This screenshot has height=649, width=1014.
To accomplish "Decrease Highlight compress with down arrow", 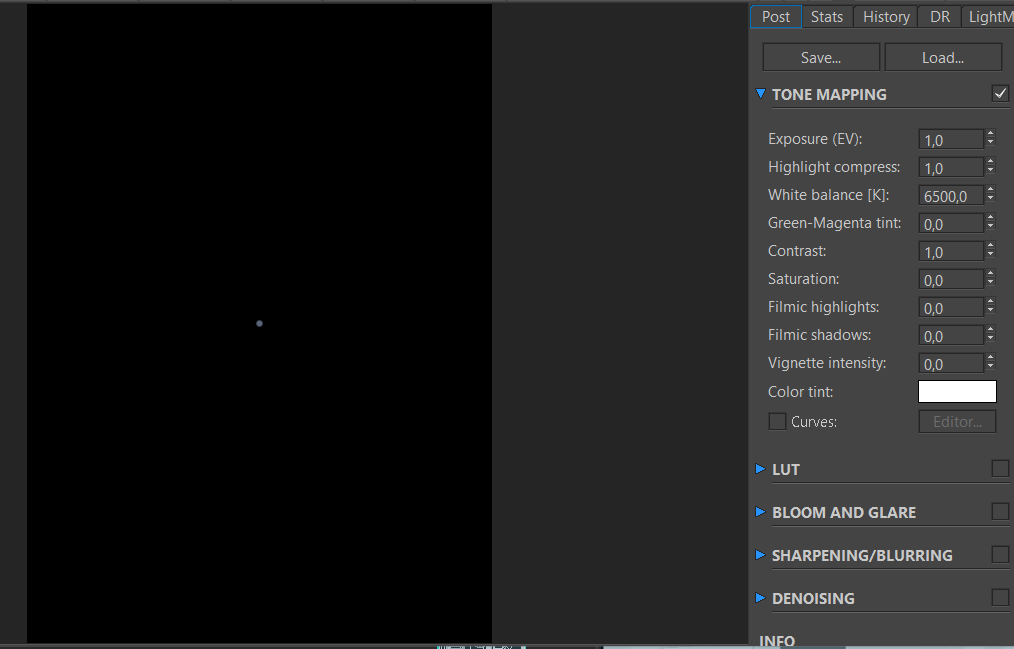I will pos(990,171).
